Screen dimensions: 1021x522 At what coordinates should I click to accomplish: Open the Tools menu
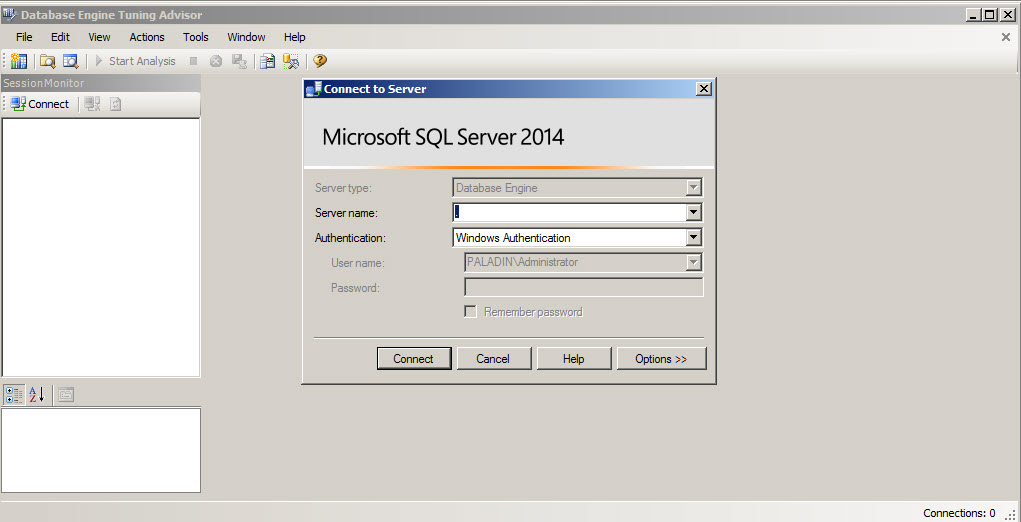click(x=196, y=37)
